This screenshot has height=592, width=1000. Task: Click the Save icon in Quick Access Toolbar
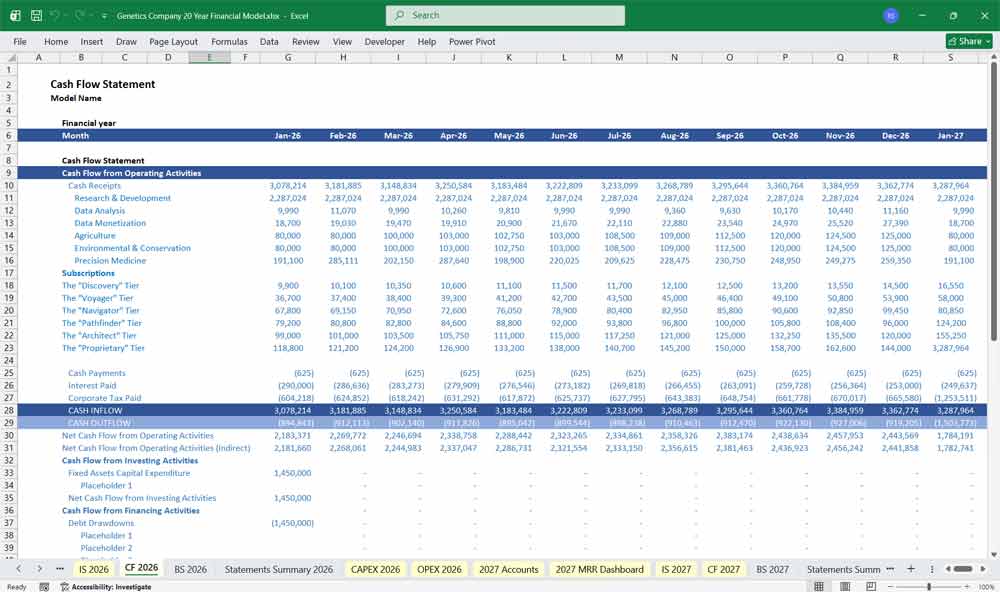(34, 15)
